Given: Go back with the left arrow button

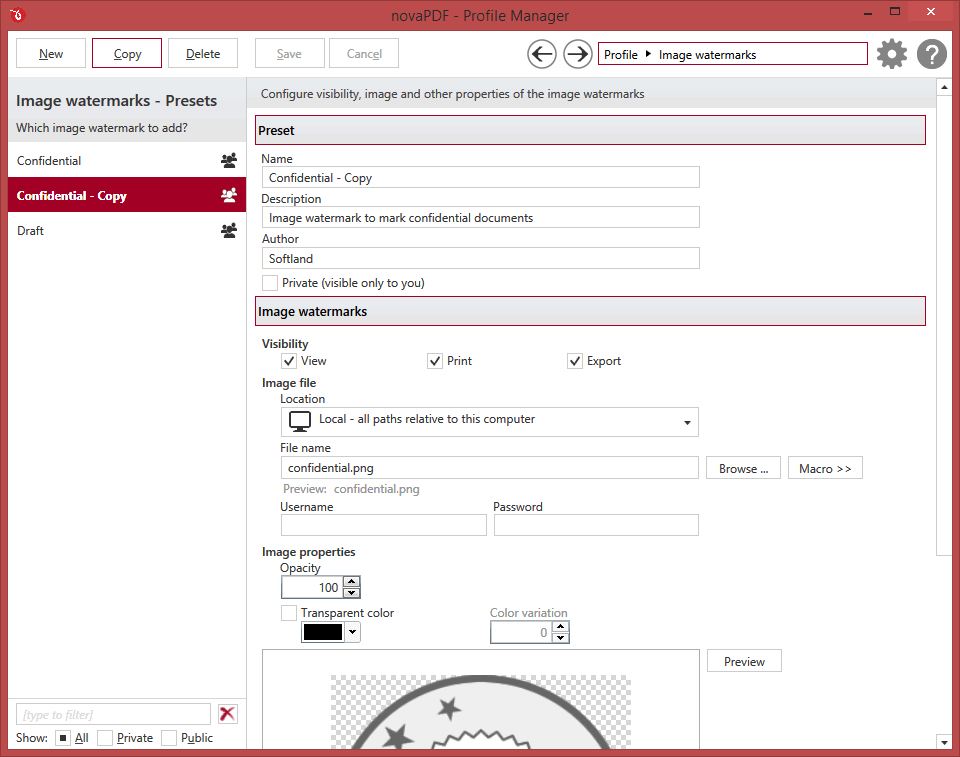Looking at the screenshot, I should [542, 54].
